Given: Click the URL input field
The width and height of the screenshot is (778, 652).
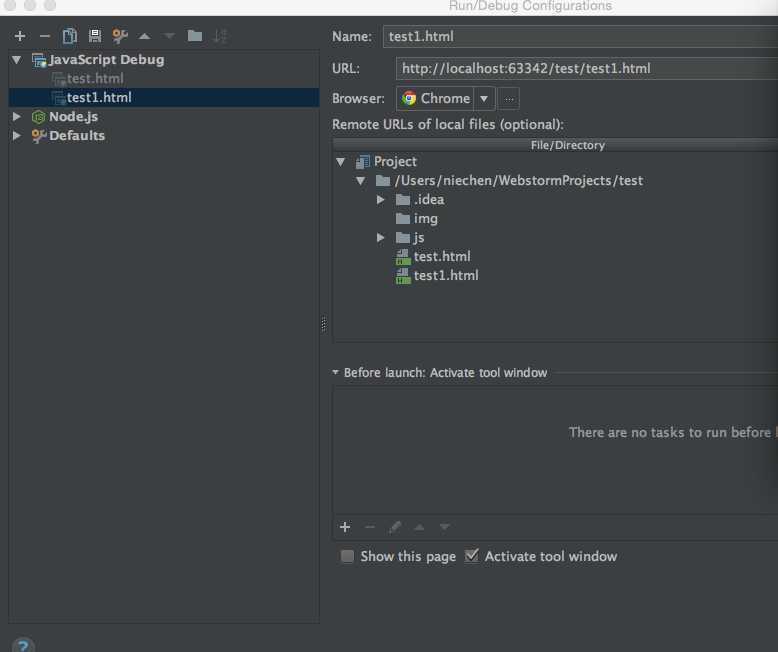Looking at the screenshot, I should 586,68.
